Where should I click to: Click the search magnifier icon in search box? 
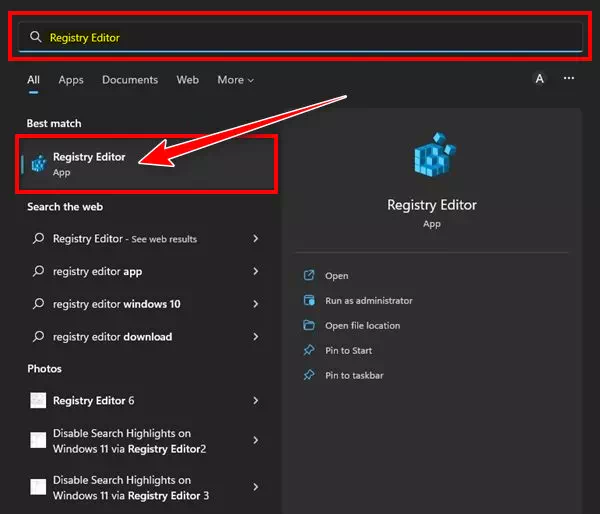coord(36,37)
